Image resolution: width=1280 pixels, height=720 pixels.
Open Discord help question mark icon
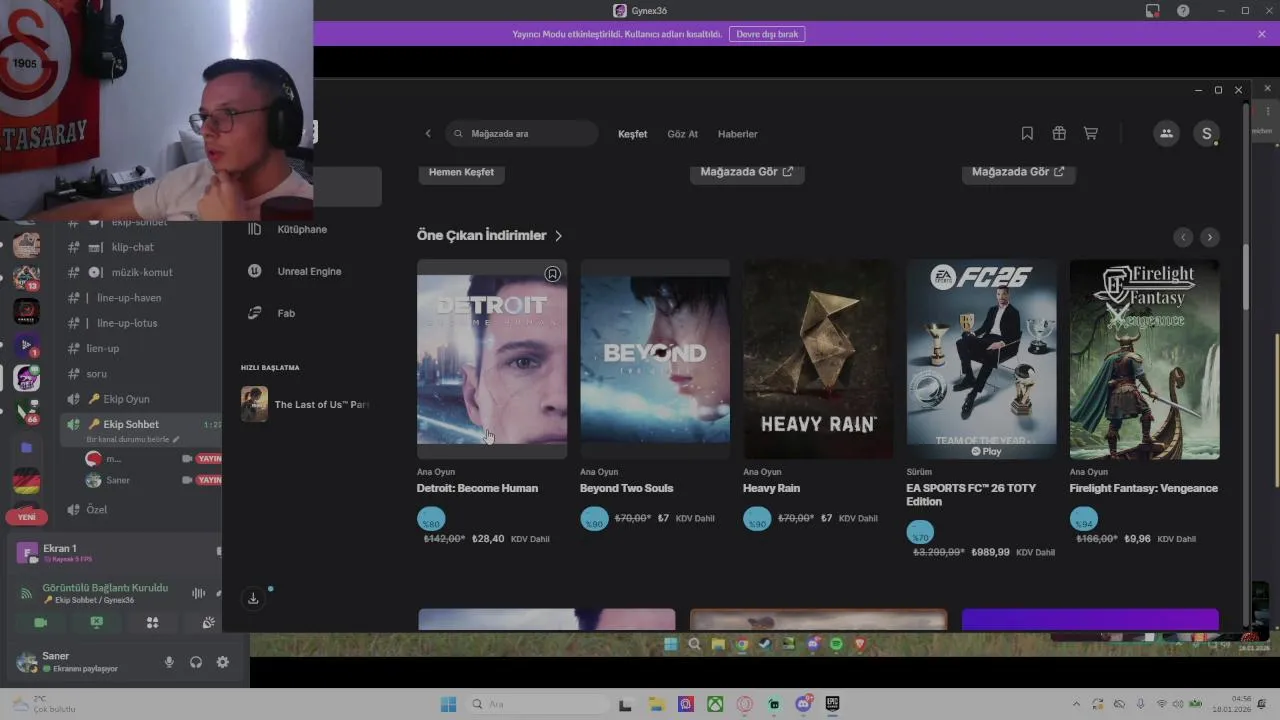(x=1183, y=10)
